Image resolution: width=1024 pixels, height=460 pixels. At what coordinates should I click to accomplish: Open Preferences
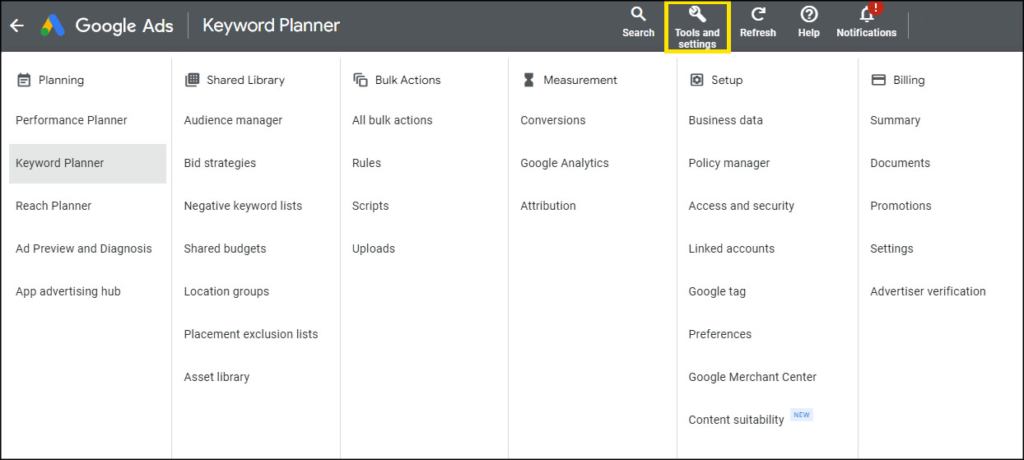point(720,334)
